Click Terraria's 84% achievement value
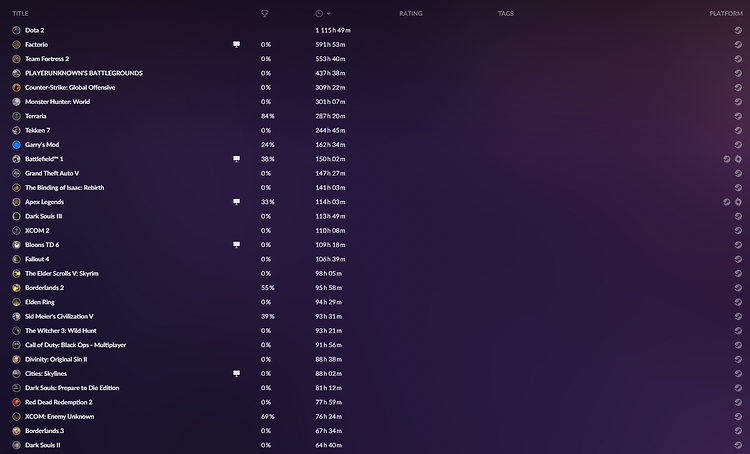This screenshot has height=454, width=750. [x=268, y=116]
